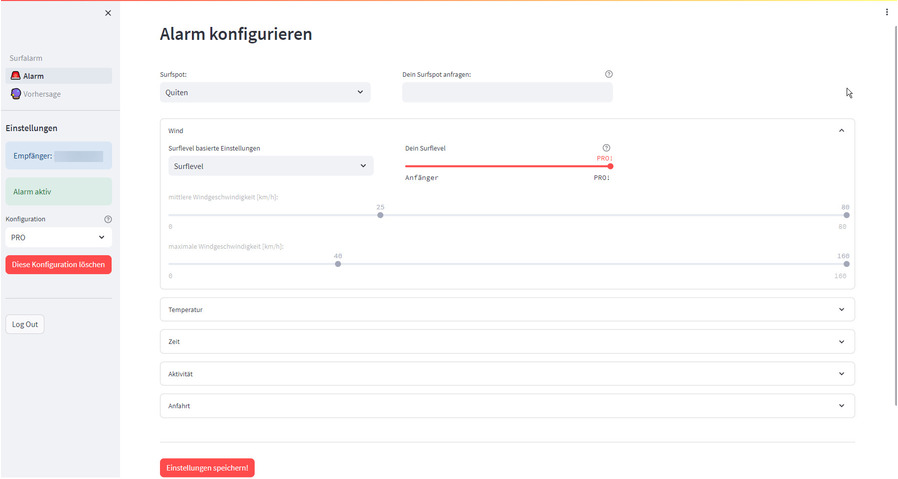Open the Surfspot dropdown showing Quiten
898x479 pixels.
point(265,93)
